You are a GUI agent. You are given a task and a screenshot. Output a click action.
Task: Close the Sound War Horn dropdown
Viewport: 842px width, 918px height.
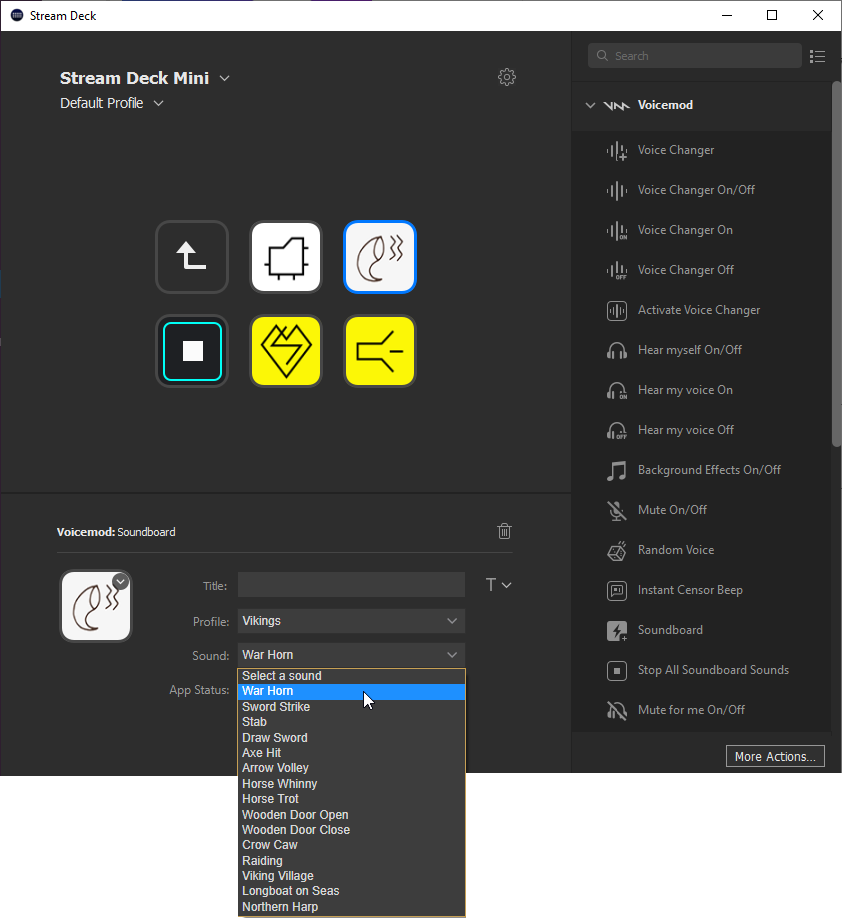tap(351, 655)
